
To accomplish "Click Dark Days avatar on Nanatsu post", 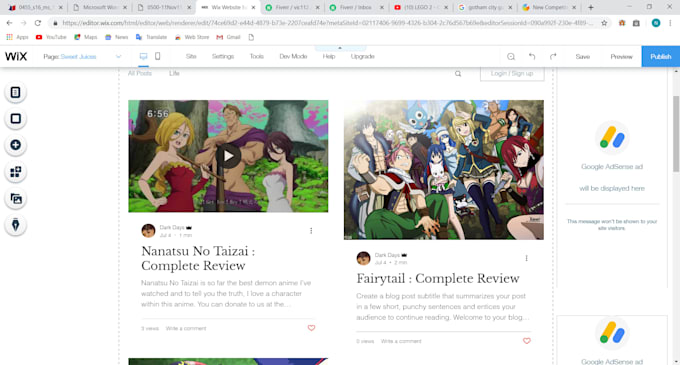I will [x=148, y=231].
